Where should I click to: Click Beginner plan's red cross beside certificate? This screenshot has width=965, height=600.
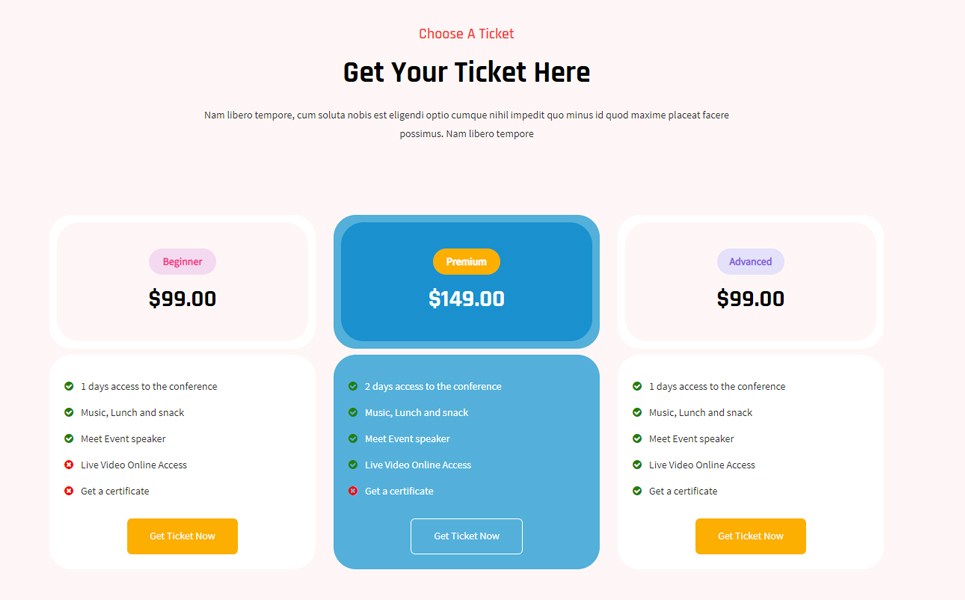pyautogui.click(x=69, y=491)
